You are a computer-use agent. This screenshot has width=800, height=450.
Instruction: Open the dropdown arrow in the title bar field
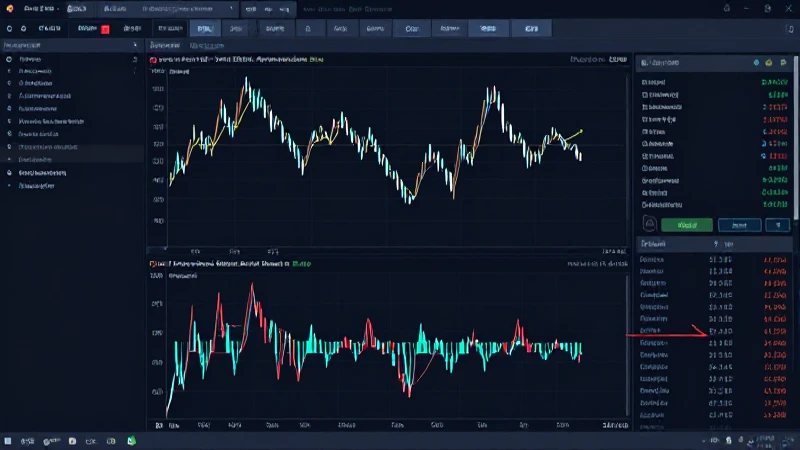[x=231, y=9]
